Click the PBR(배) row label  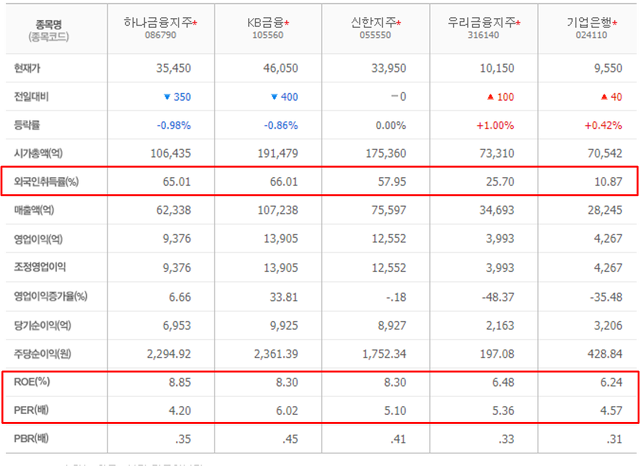(31, 439)
